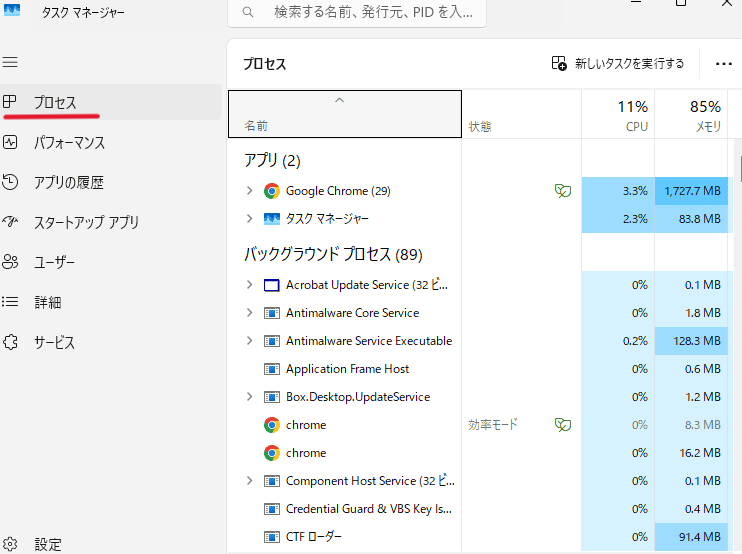Screen dimensions: 742x554
Task: Expand Component Host Service row
Action: pos(249,481)
